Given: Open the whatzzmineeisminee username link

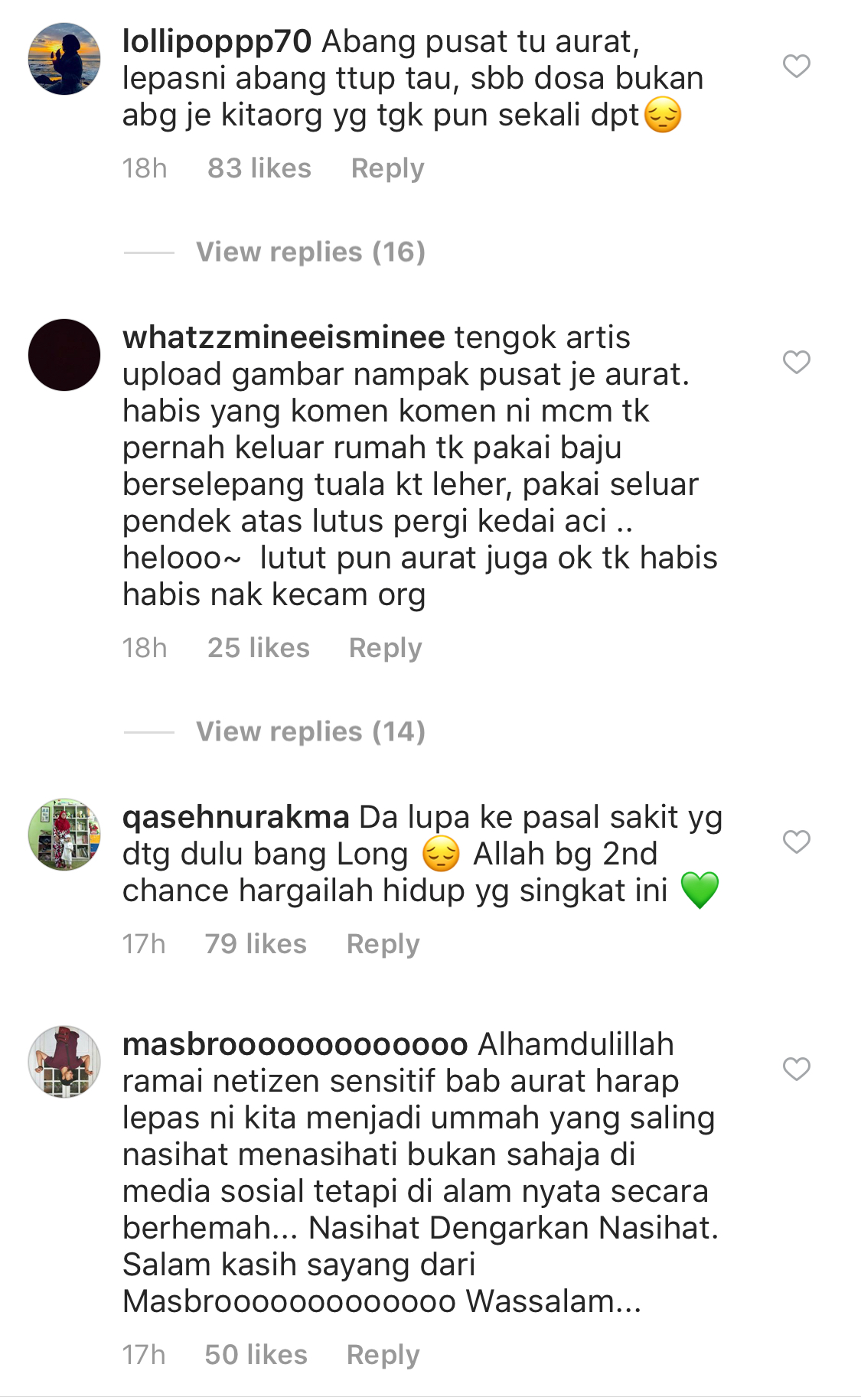Looking at the screenshot, I should click(x=284, y=337).
